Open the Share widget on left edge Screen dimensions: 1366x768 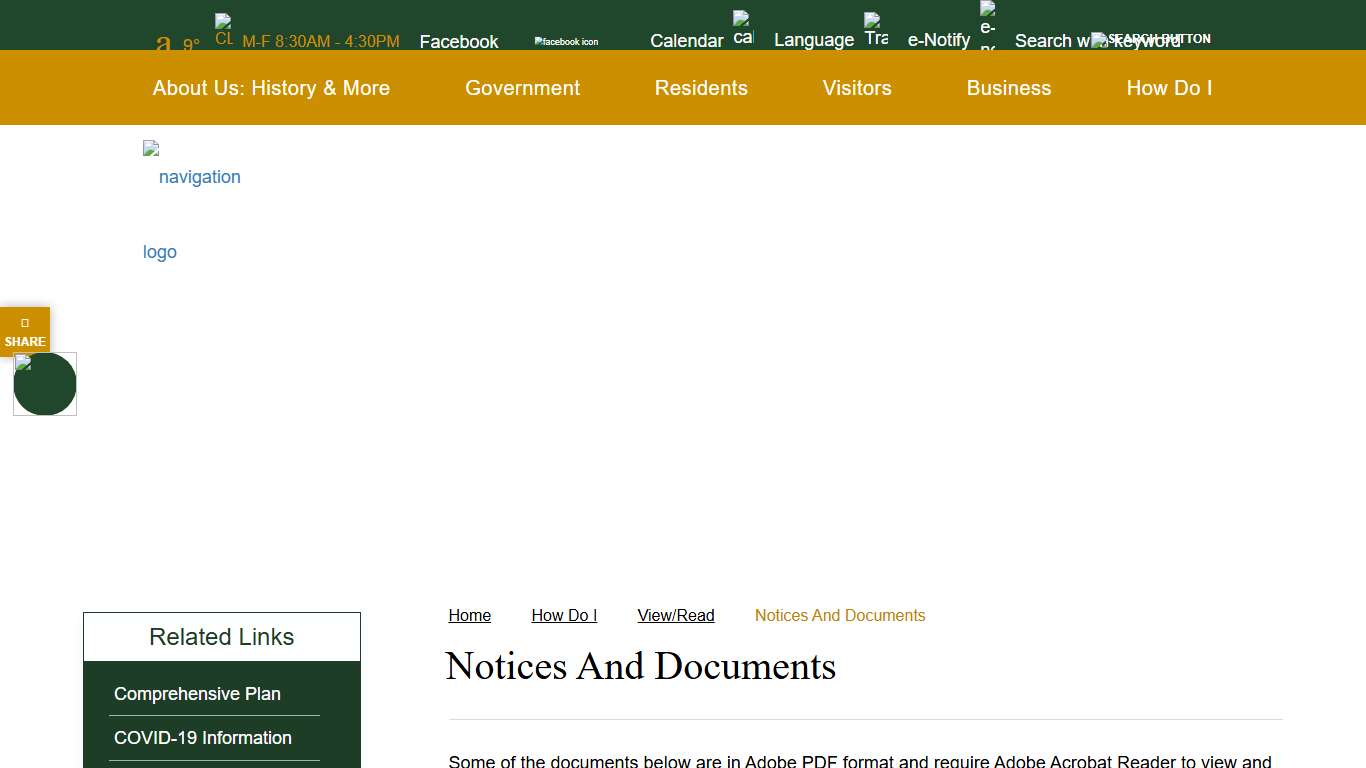pyautogui.click(x=25, y=331)
